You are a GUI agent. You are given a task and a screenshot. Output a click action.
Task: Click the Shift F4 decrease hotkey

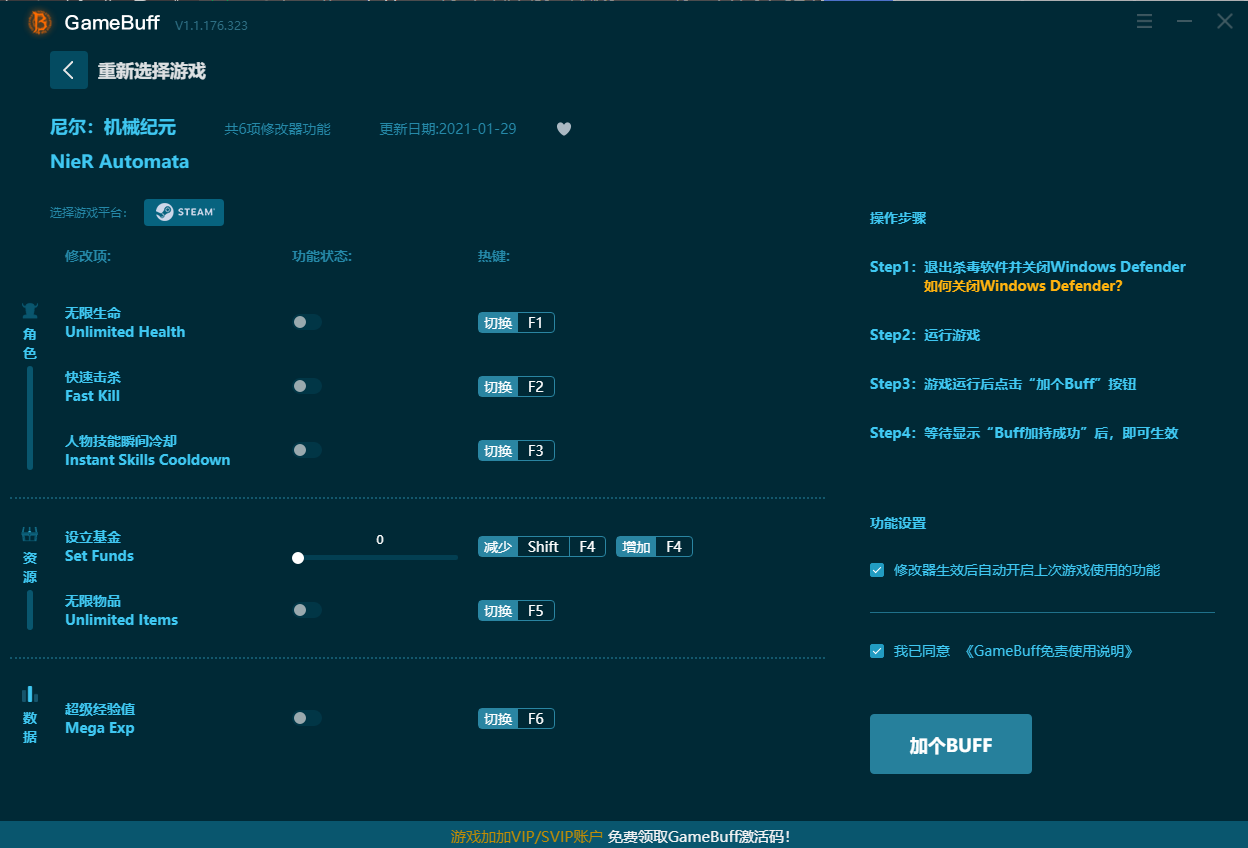coord(542,547)
